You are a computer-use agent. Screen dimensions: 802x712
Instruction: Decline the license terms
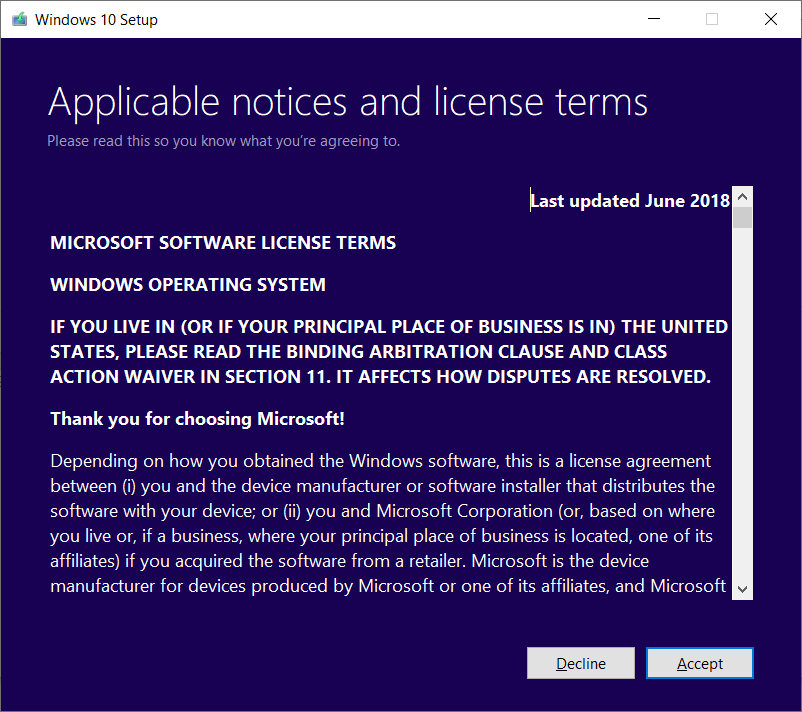581,663
